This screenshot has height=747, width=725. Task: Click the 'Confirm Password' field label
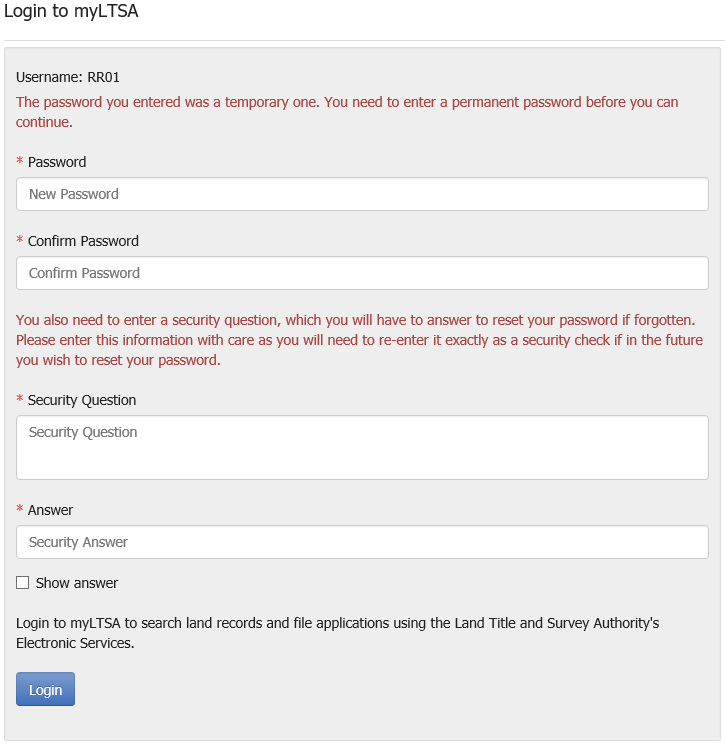pos(83,241)
